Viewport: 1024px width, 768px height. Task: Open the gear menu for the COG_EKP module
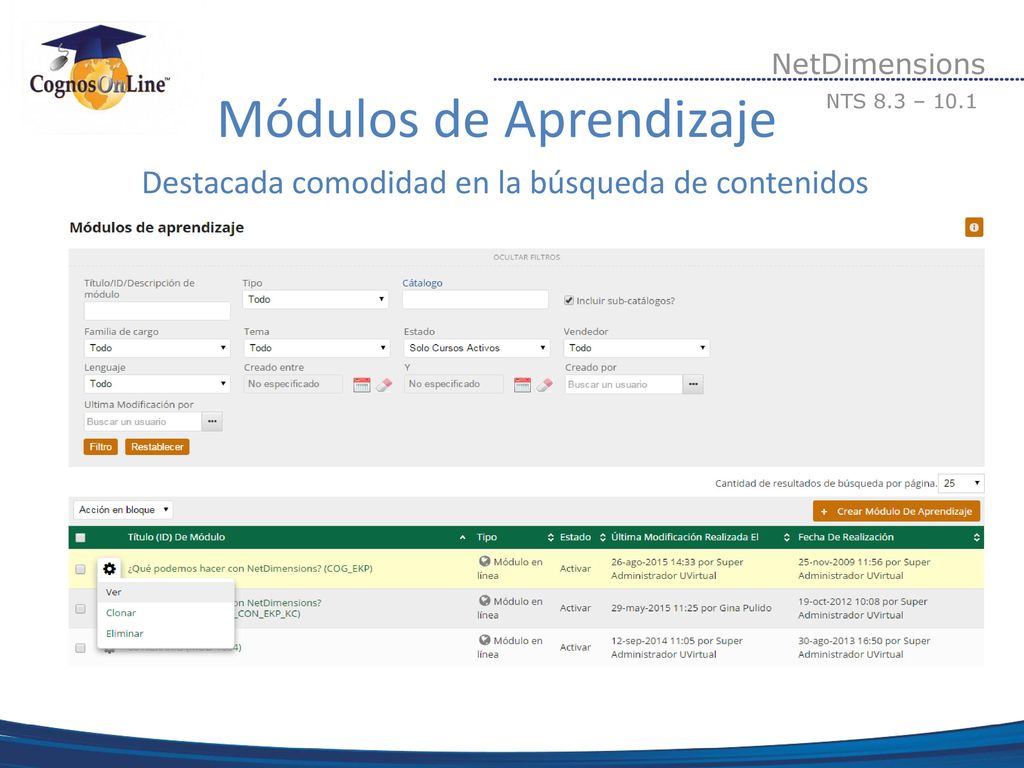point(109,569)
